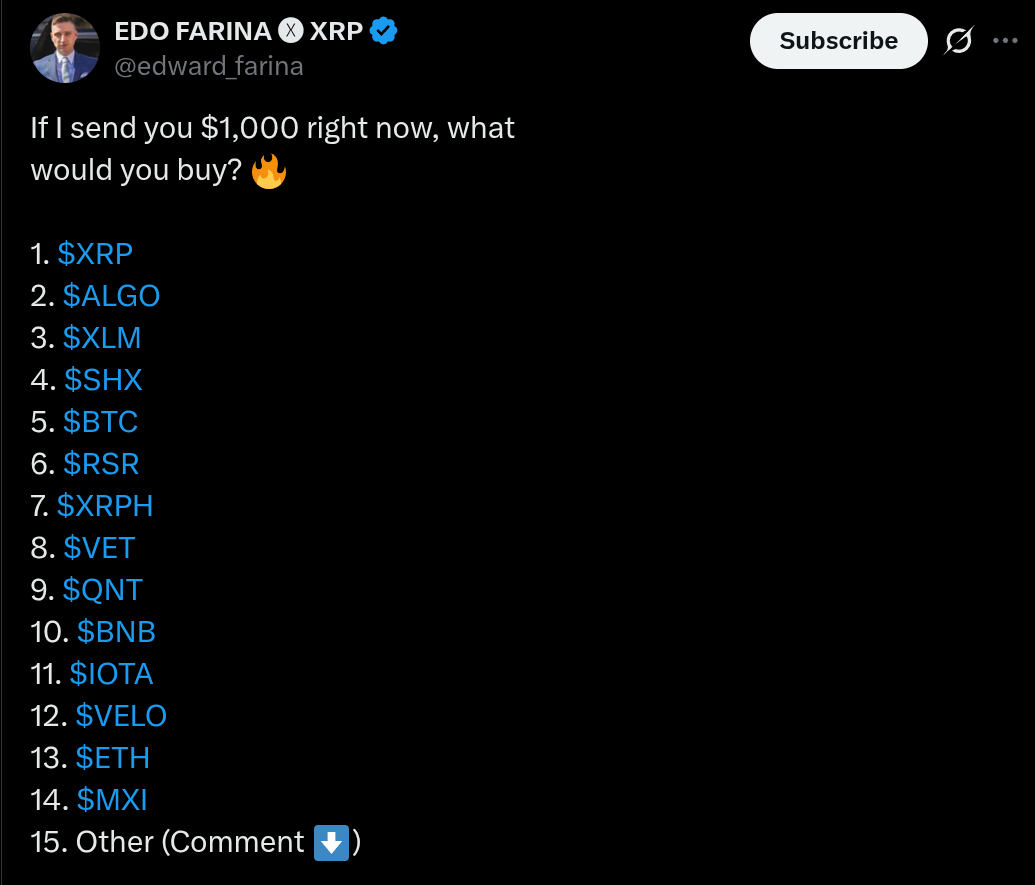Viewport: 1035px width, 885px height.
Task: Click the fire emoji in the tweet
Action: [268, 171]
